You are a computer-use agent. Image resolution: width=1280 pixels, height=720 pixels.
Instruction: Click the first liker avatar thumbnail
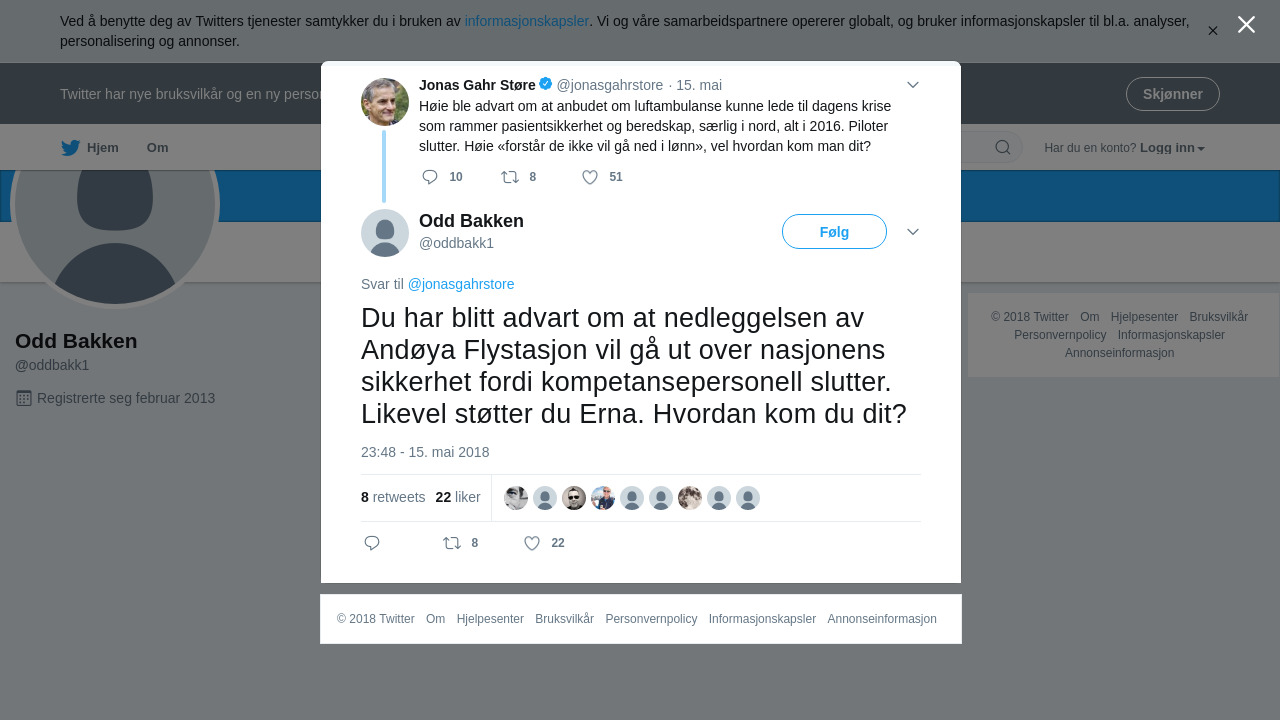pyautogui.click(x=516, y=498)
